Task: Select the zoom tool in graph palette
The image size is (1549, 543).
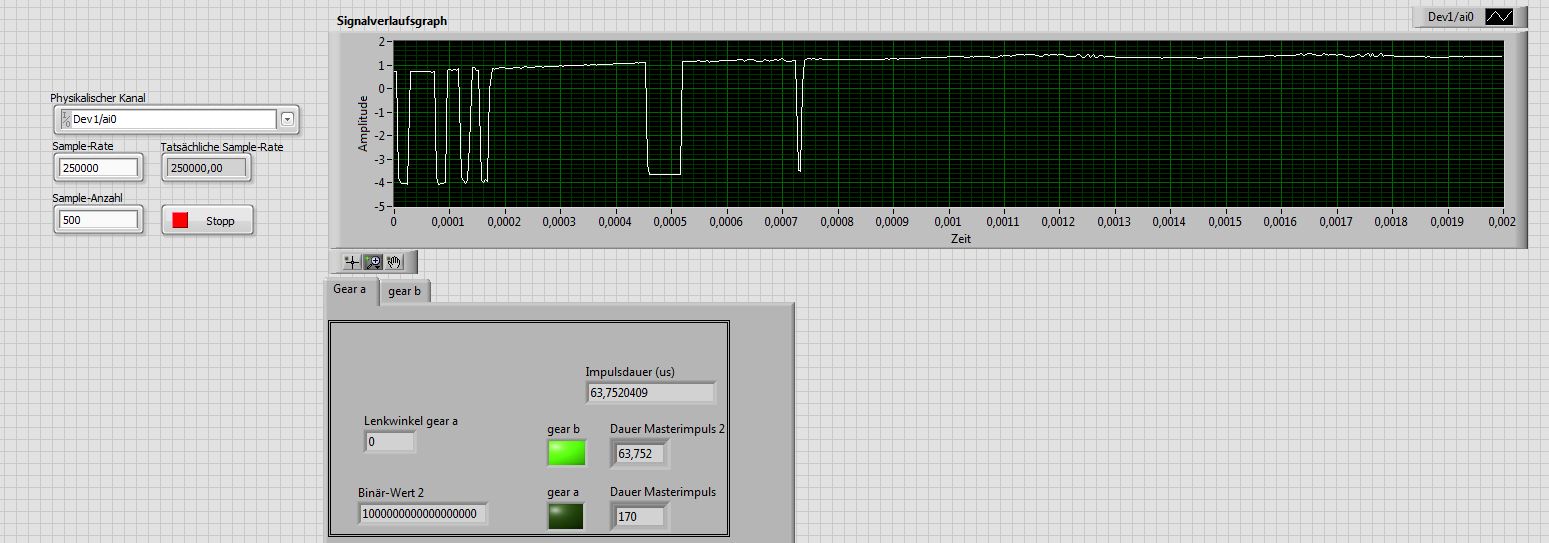Action: pyautogui.click(x=373, y=262)
